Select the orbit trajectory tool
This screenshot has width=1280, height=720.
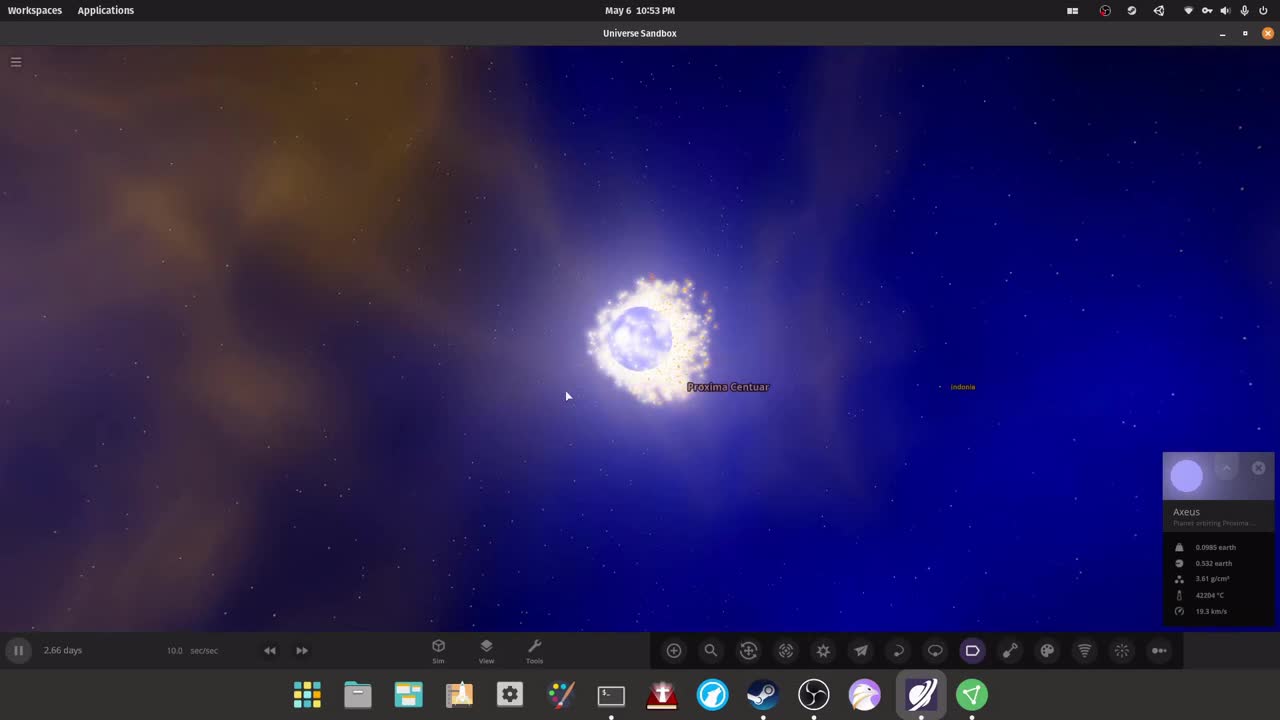898,650
